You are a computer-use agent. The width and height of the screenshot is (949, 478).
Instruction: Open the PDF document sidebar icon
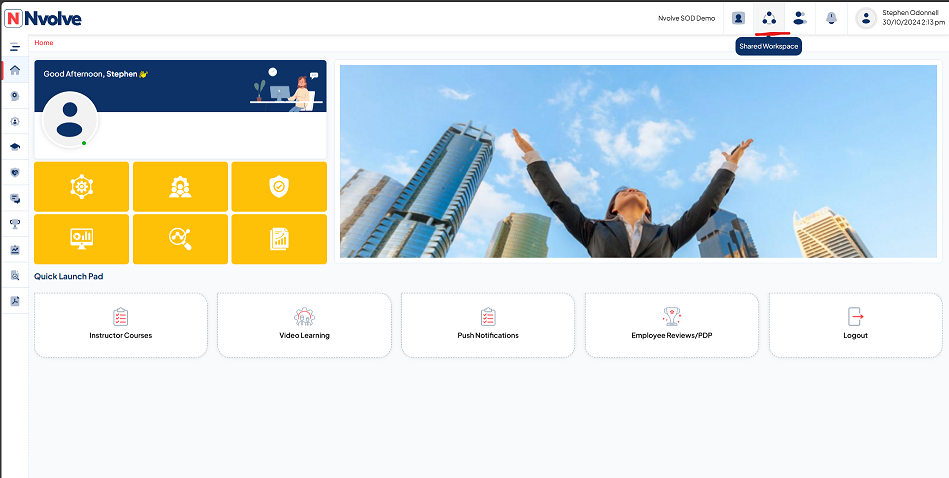[x=15, y=300]
